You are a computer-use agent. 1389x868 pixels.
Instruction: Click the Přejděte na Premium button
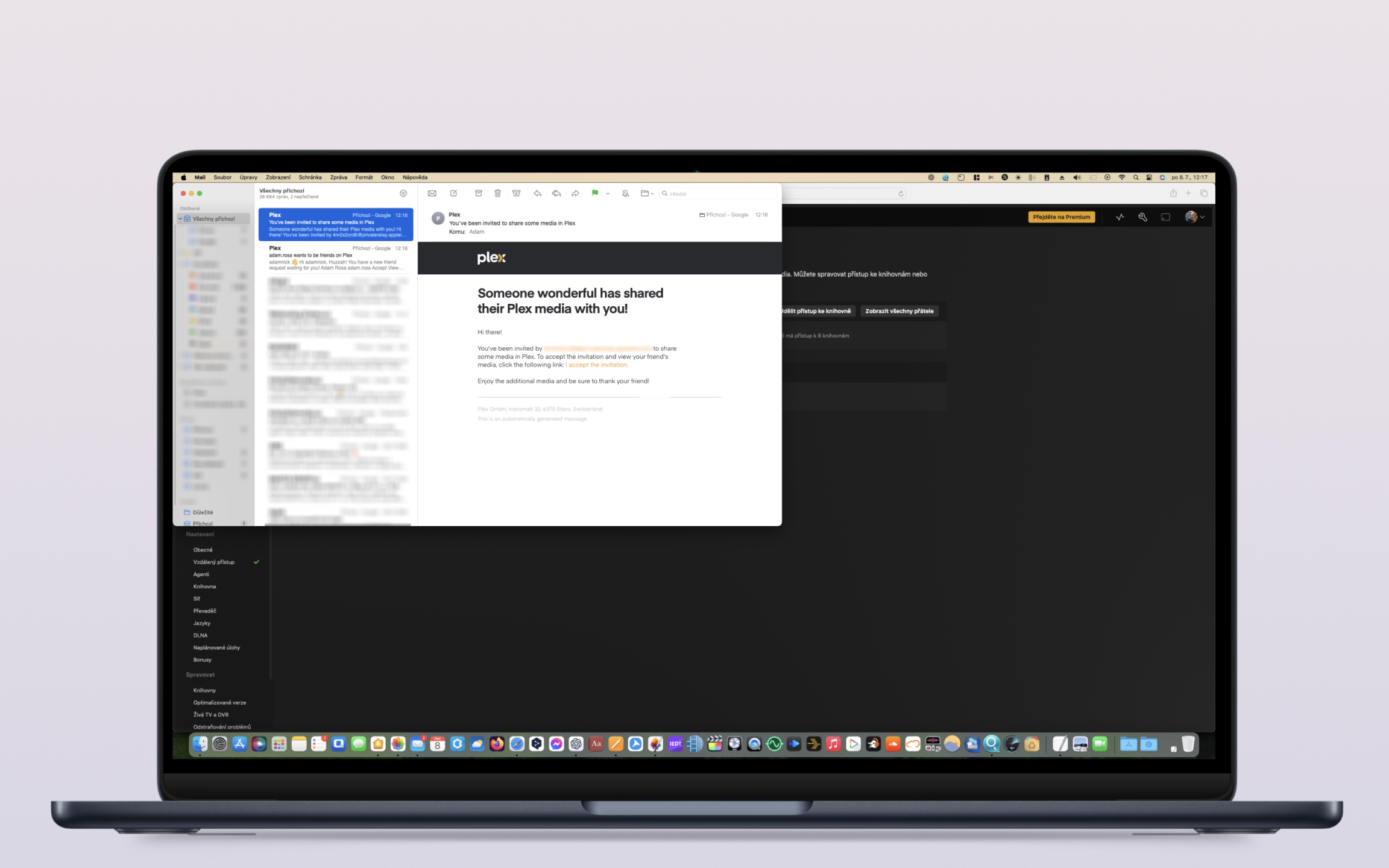[1061, 217]
